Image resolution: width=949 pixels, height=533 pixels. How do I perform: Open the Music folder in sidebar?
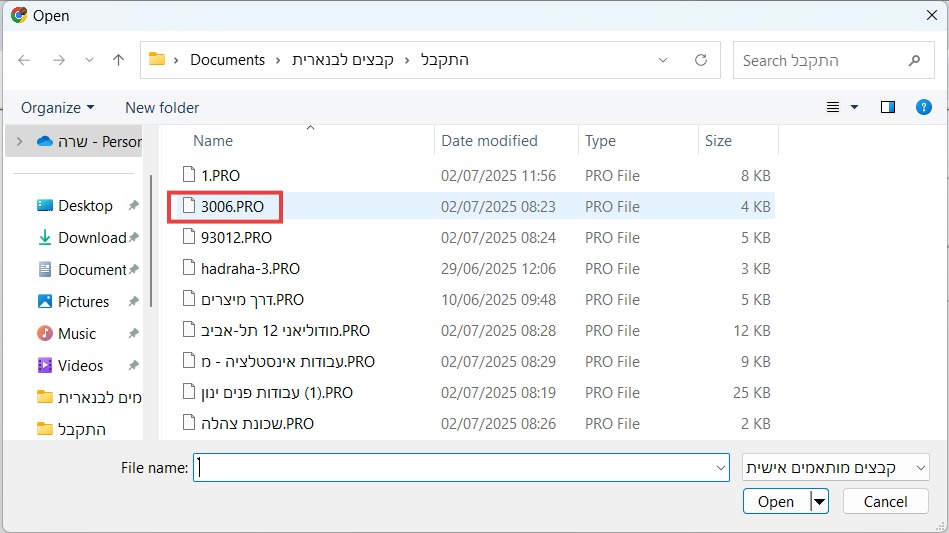77,333
